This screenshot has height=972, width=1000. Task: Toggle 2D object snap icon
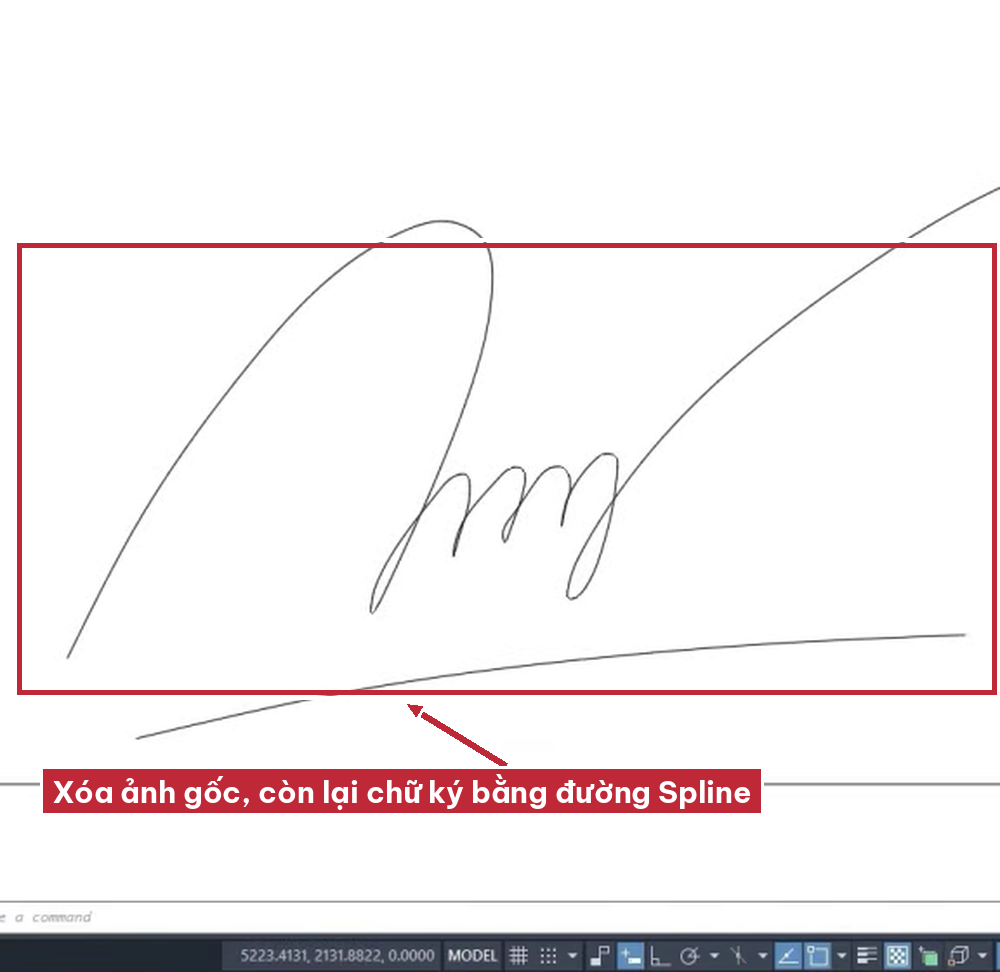tap(817, 955)
